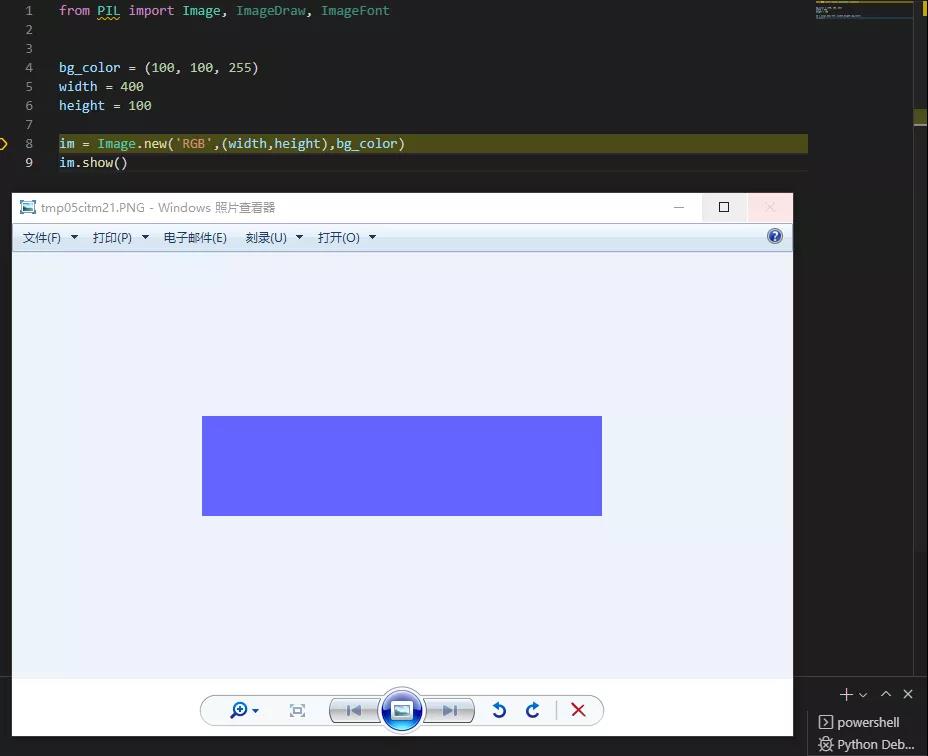Screen dimensions: 928x756
Task: Click the editor minimap preview
Action: 863,11
